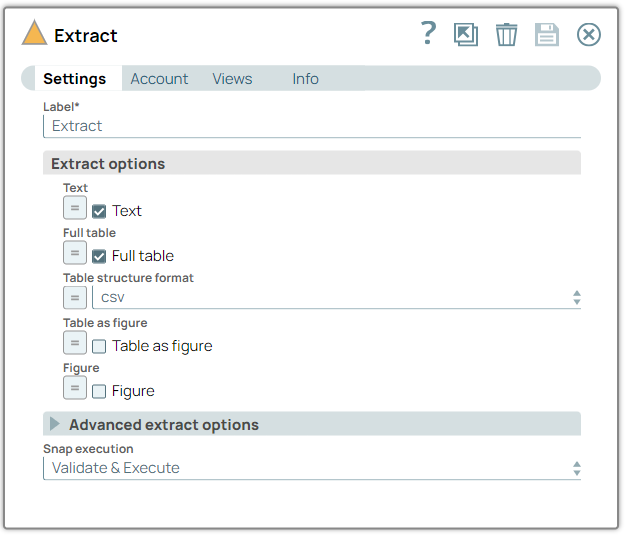Toggle expression button for Full table
625x535 pixels.
point(75,253)
